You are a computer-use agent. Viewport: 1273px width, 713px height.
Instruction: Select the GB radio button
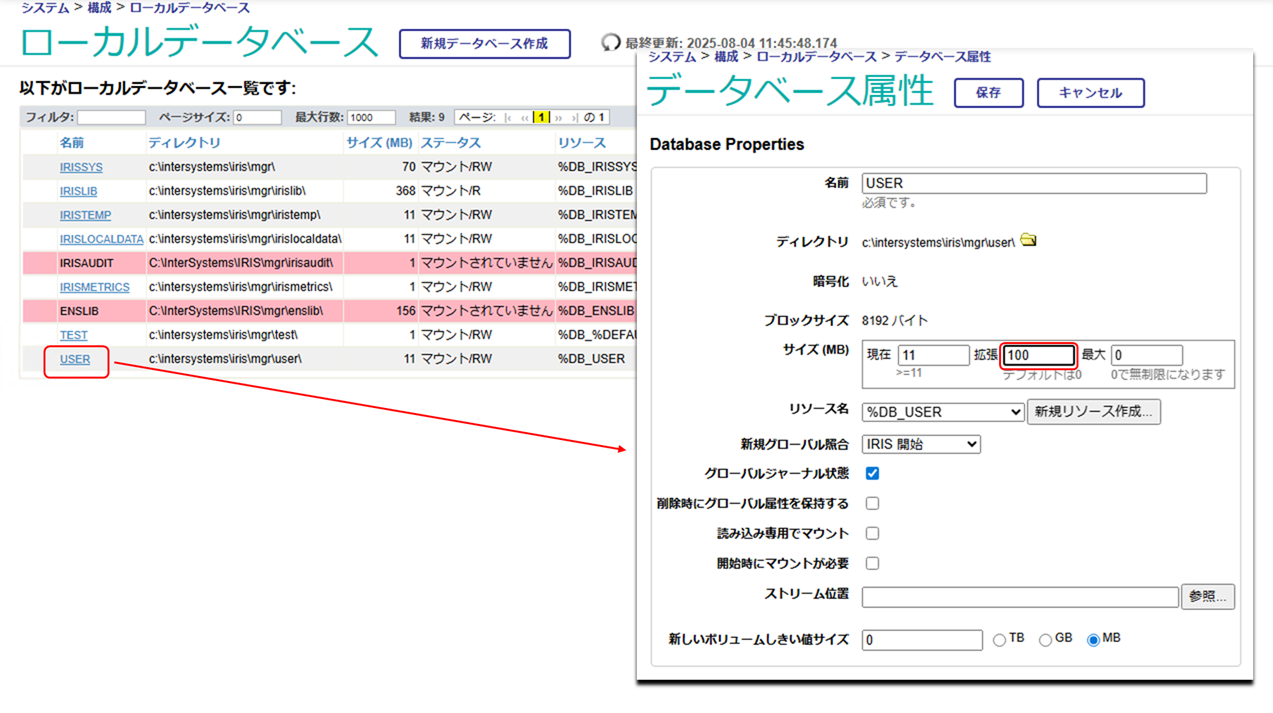pos(1045,640)
